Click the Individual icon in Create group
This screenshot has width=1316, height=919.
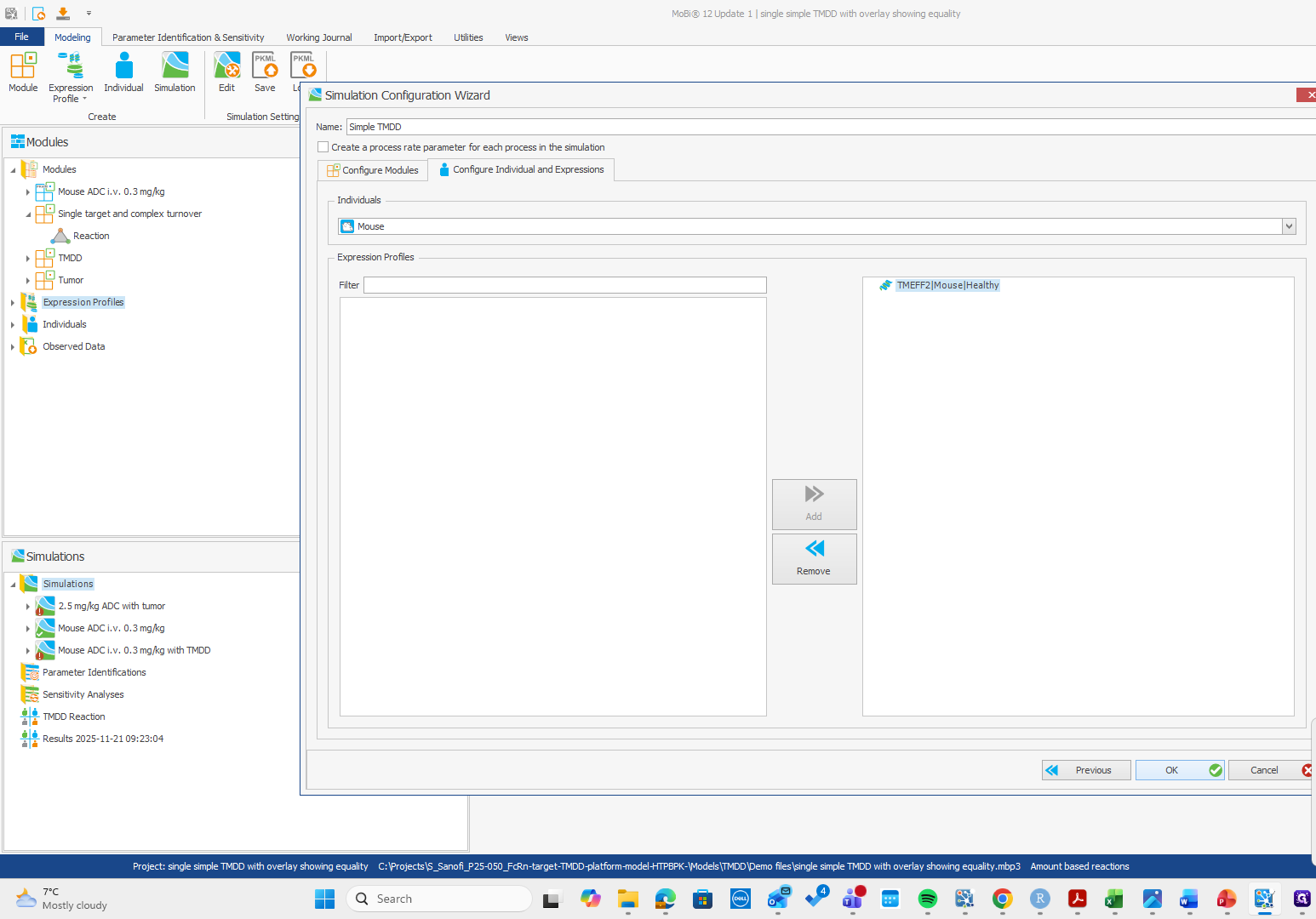click(x=123, y=66)
